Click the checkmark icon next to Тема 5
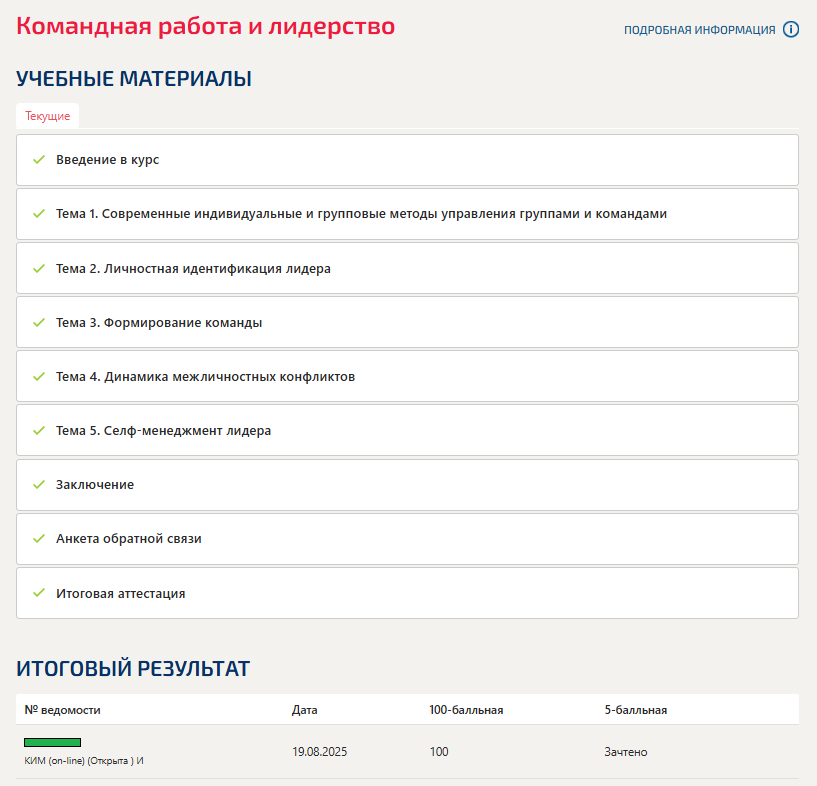This screenshot has height=786, width=817. point(39,430)
